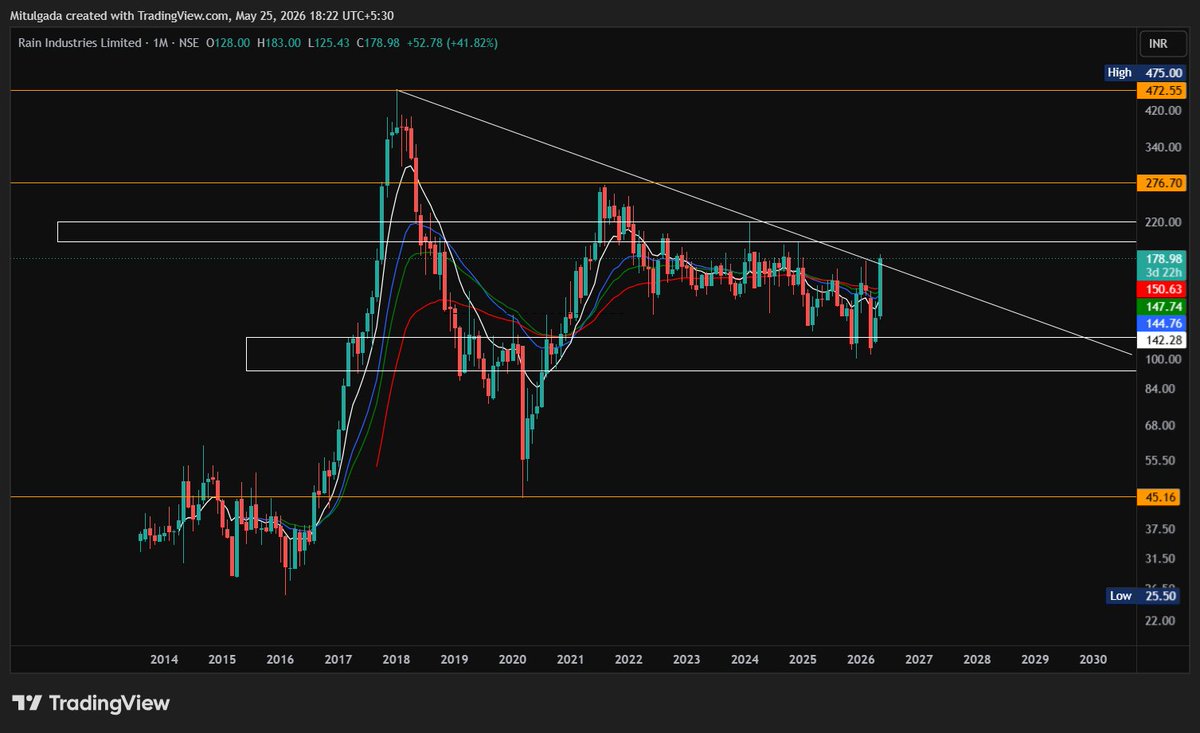Click the 68.00 price axis value

1158,426
